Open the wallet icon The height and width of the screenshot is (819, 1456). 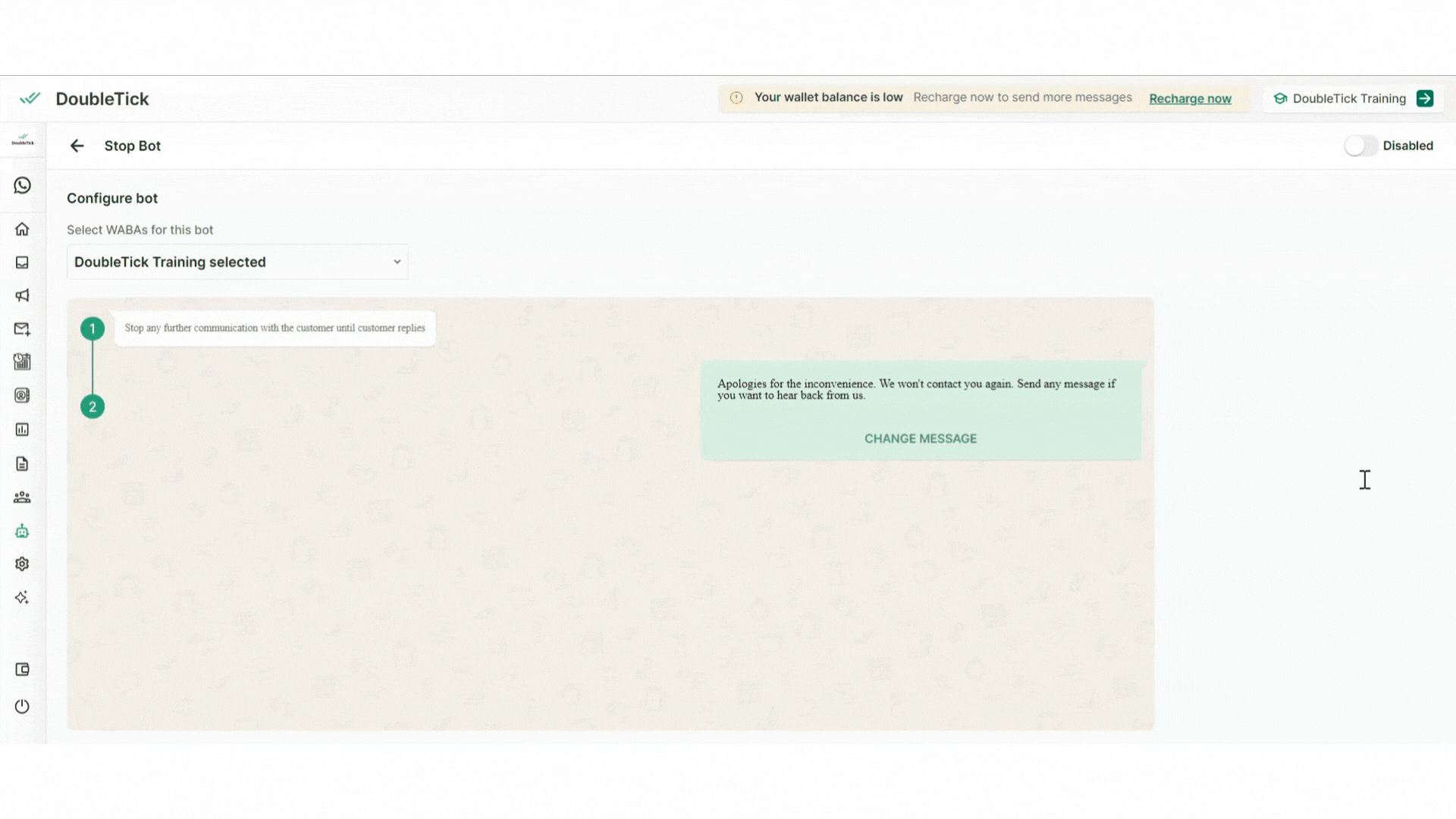pyautogui.click(x=22, y=670)
